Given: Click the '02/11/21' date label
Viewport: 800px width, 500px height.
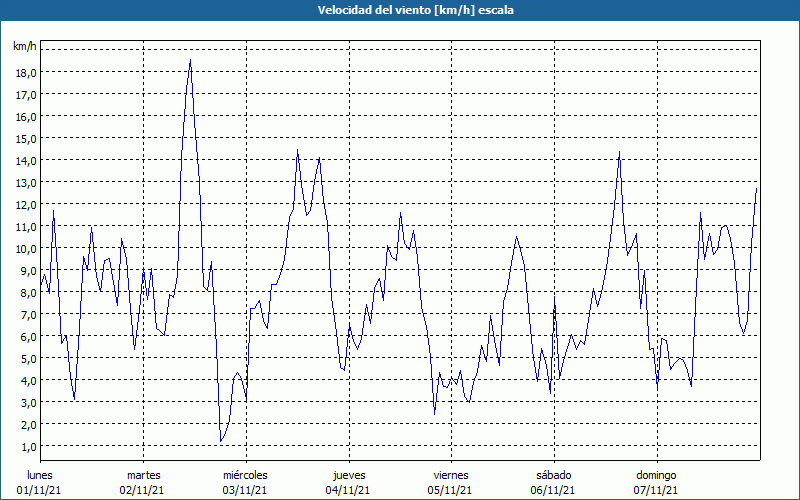Looking at the screenshot, I should point(142,490).
